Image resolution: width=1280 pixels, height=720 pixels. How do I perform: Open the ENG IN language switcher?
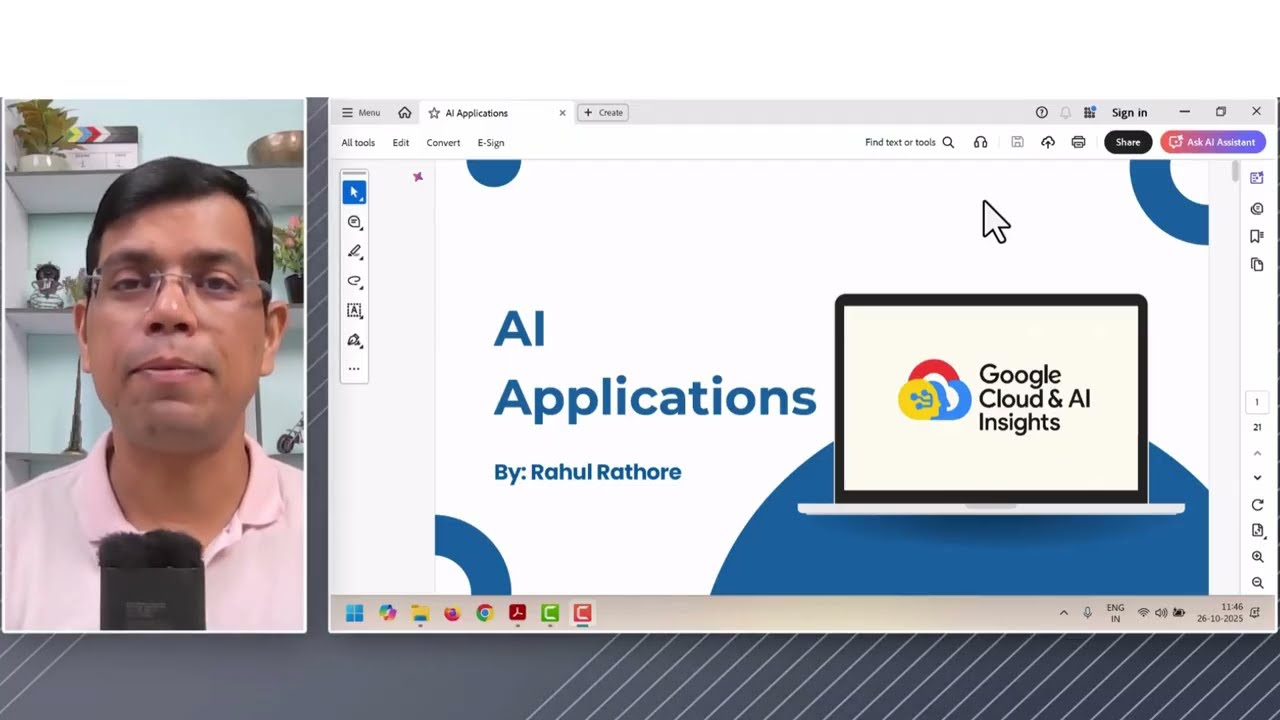1115,613
